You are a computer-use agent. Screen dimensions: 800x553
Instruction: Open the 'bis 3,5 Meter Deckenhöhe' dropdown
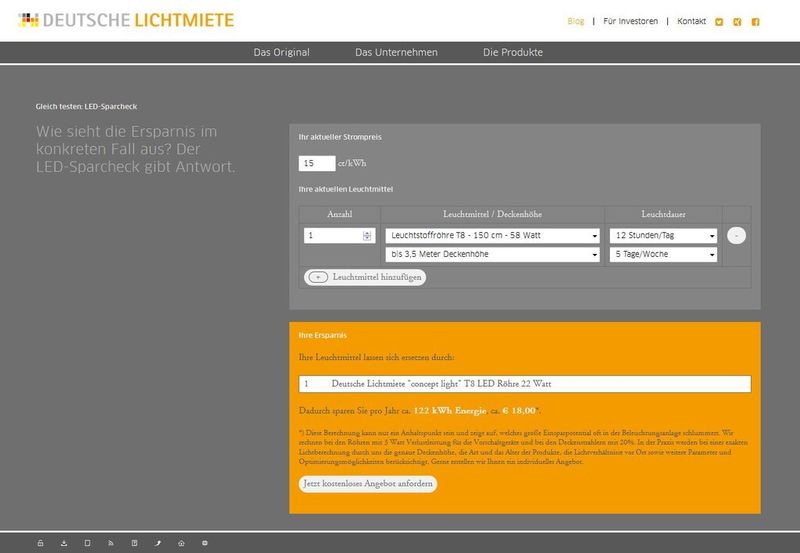(492, 254)
